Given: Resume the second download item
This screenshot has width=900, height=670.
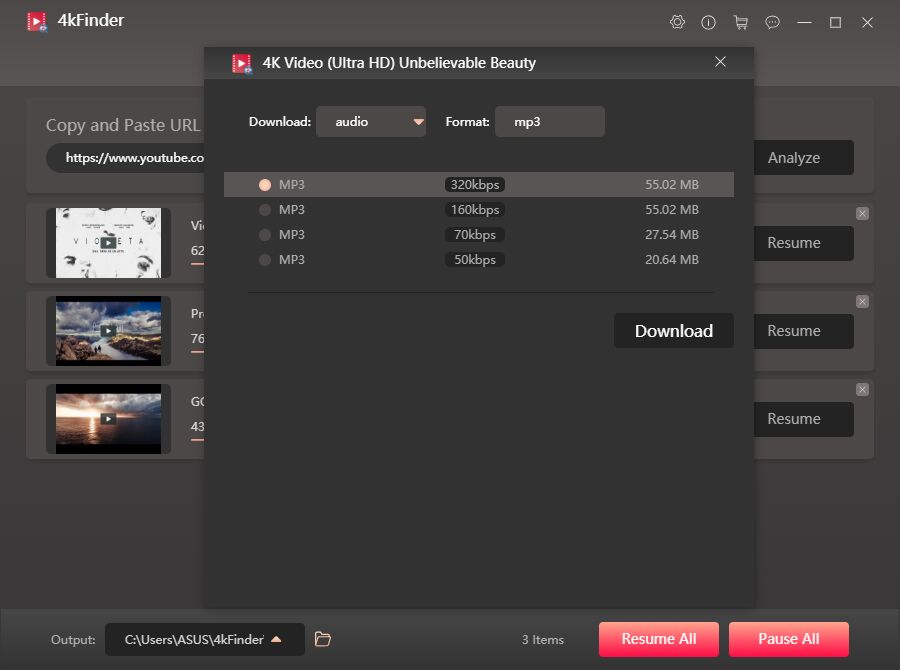Looking at the screenshot, I should click(x=804, y=331).
